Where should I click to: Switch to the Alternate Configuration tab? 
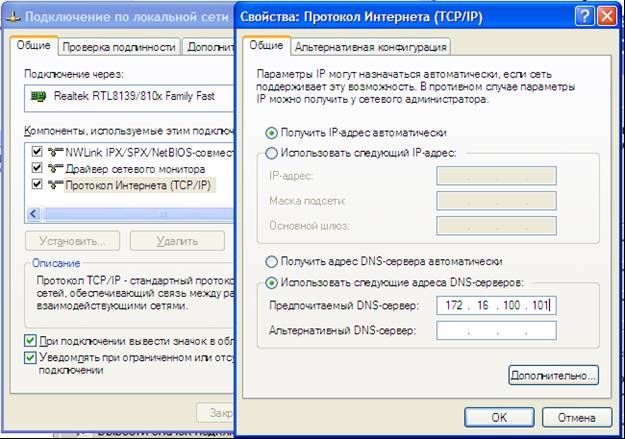pos(370,47)
